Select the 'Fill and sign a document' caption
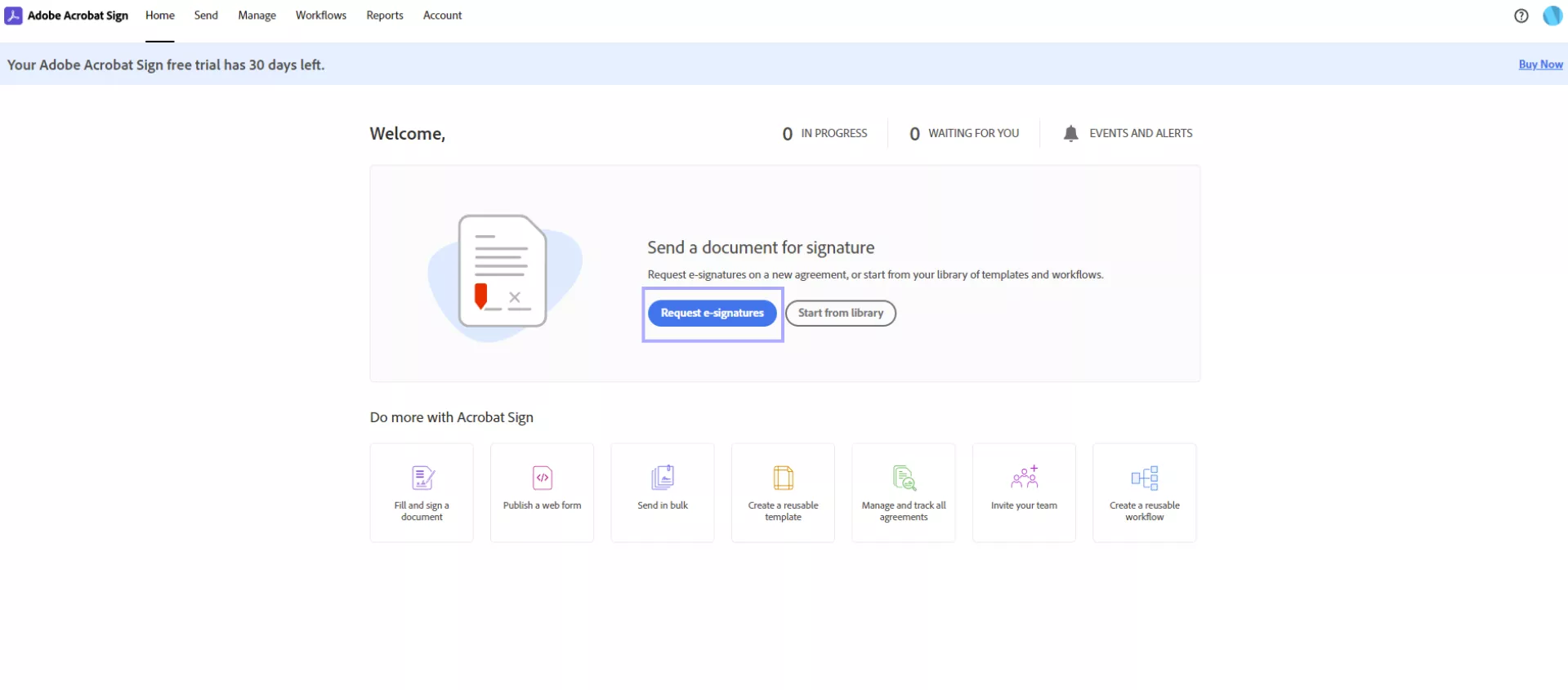The width and height of the screenshot is (1568, 690). (422, 511)
